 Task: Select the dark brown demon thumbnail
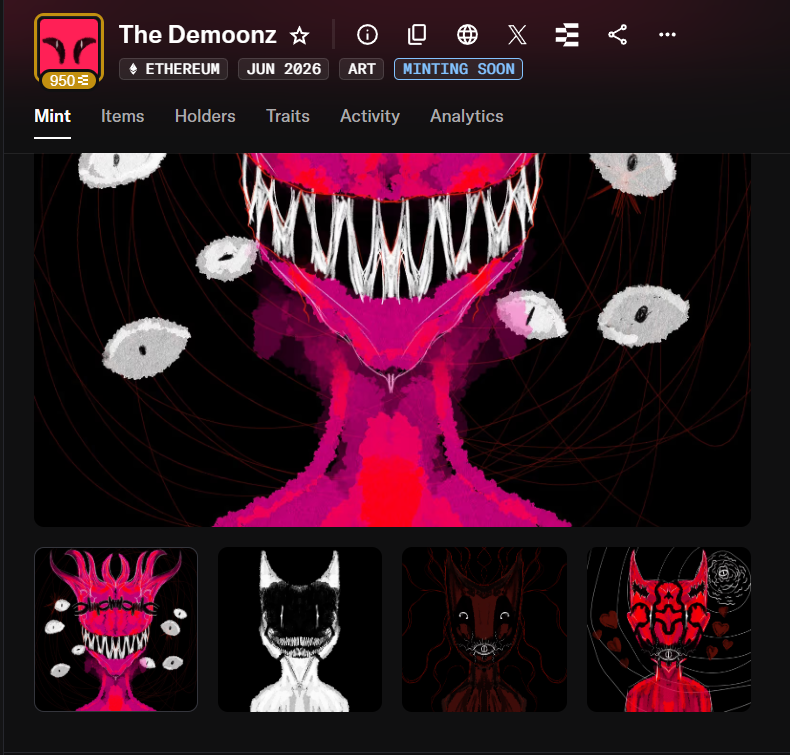click(x=484, y=630)
